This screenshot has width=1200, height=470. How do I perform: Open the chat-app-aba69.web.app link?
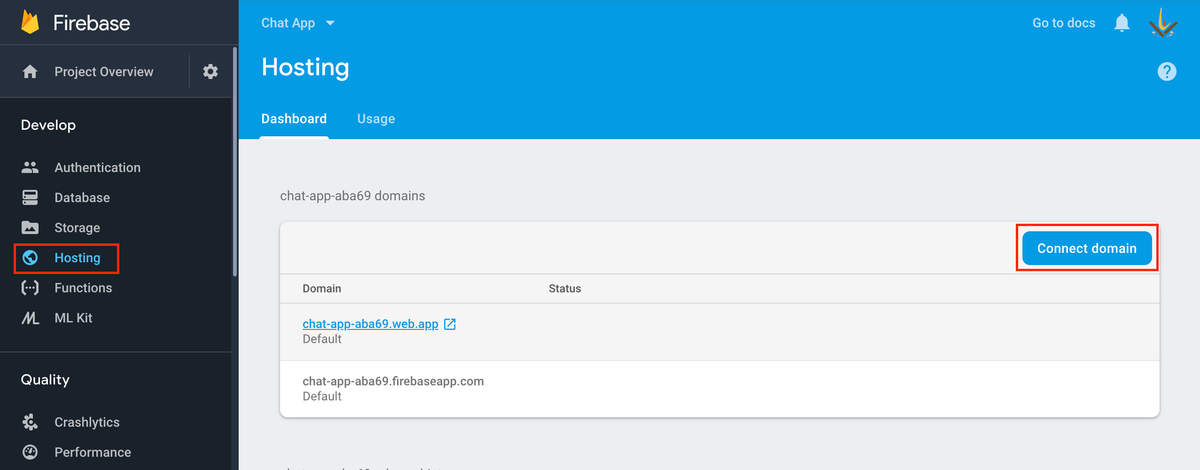370,324
